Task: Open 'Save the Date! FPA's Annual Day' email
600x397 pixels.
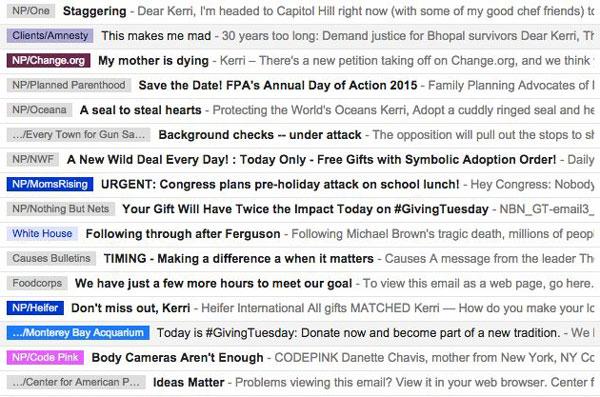Action: tap(278, 85)
